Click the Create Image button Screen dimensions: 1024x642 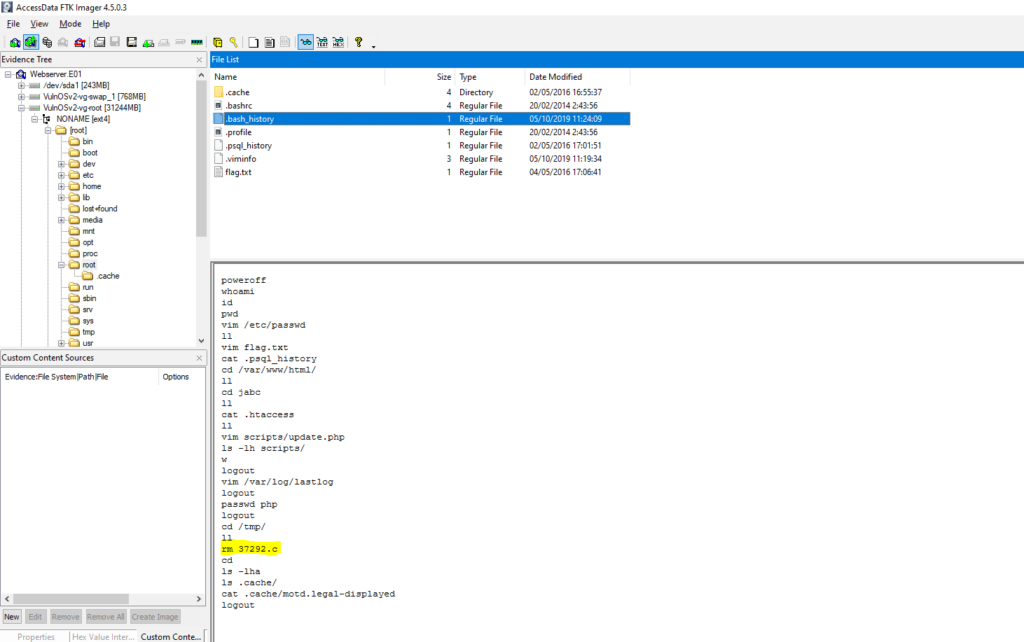tap(155, 616)
